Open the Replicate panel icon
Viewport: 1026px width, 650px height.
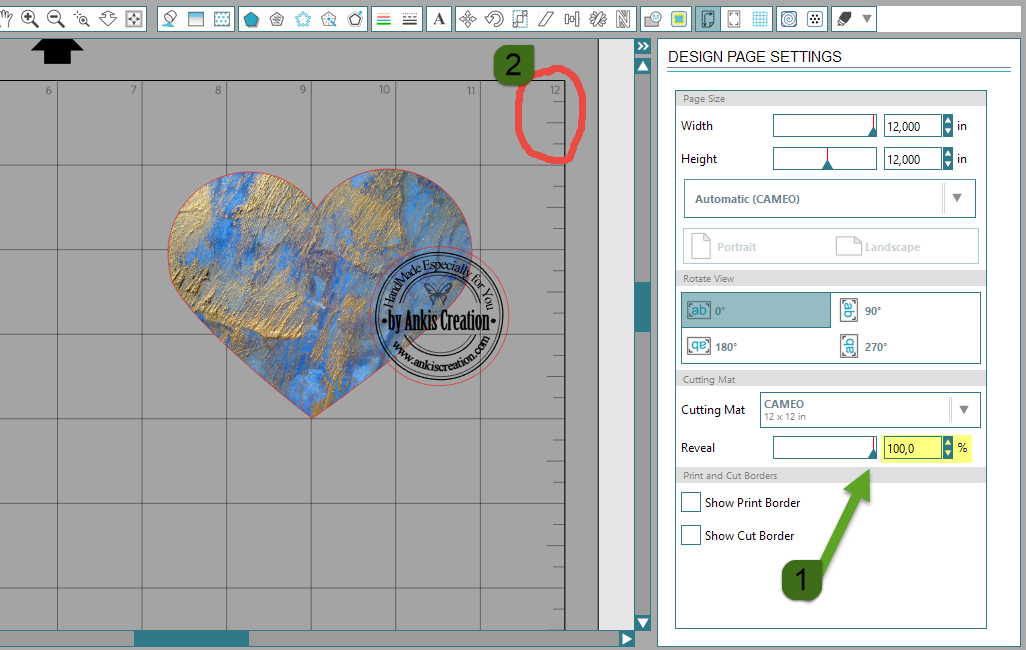pos(597,19)
